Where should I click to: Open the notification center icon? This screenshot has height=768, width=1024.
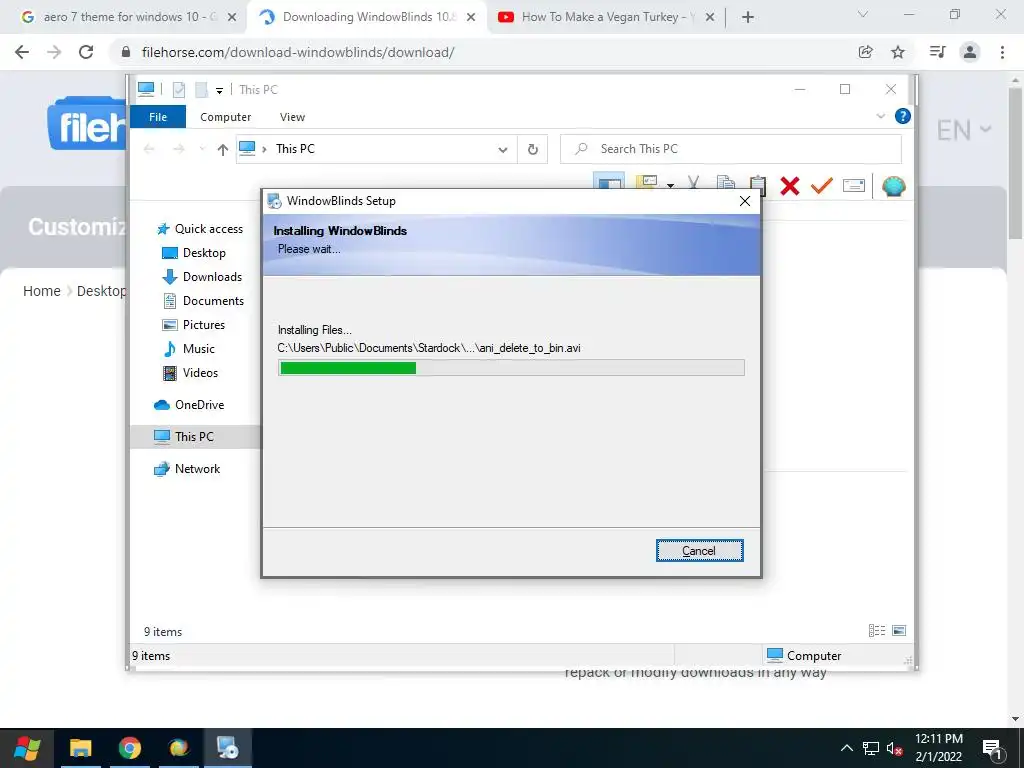pyautogui.click(x=992, y=749)
